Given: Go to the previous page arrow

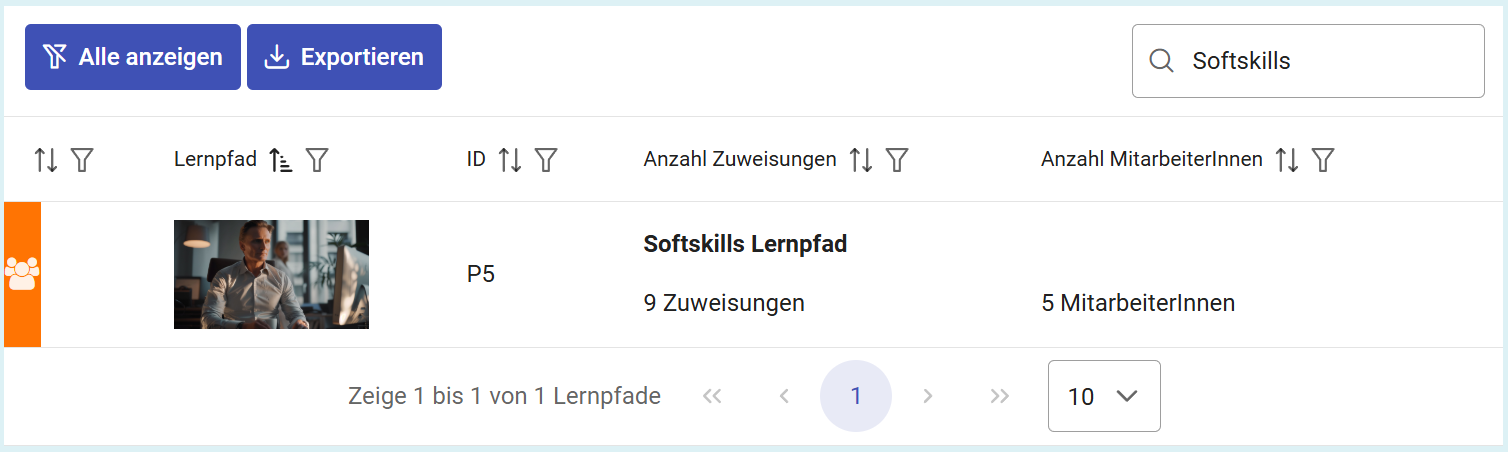Looking at the screenshot, I should [x=784, y=396].
